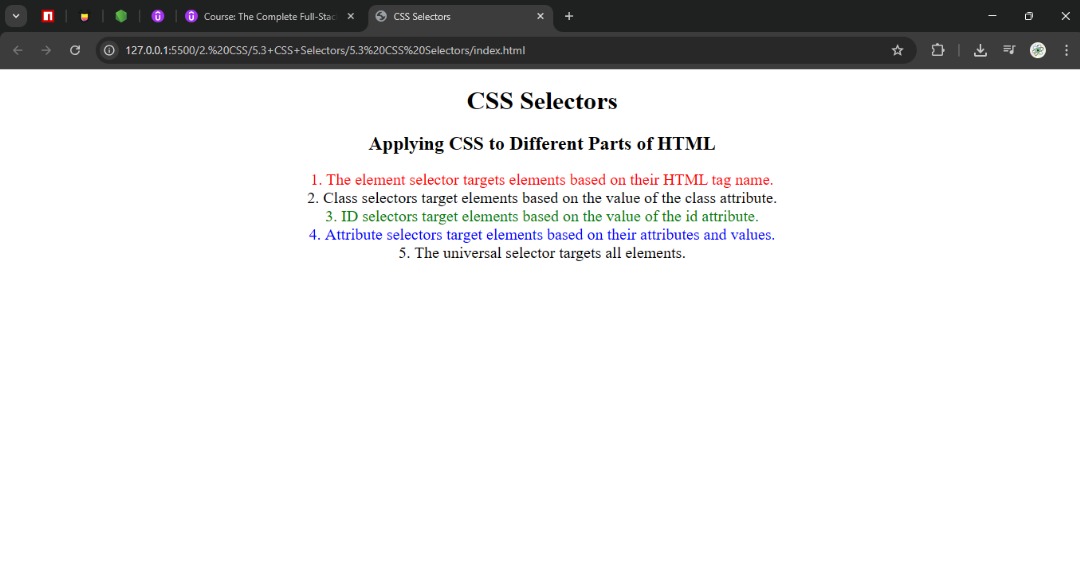Minimize the browser window

(993, 16)
